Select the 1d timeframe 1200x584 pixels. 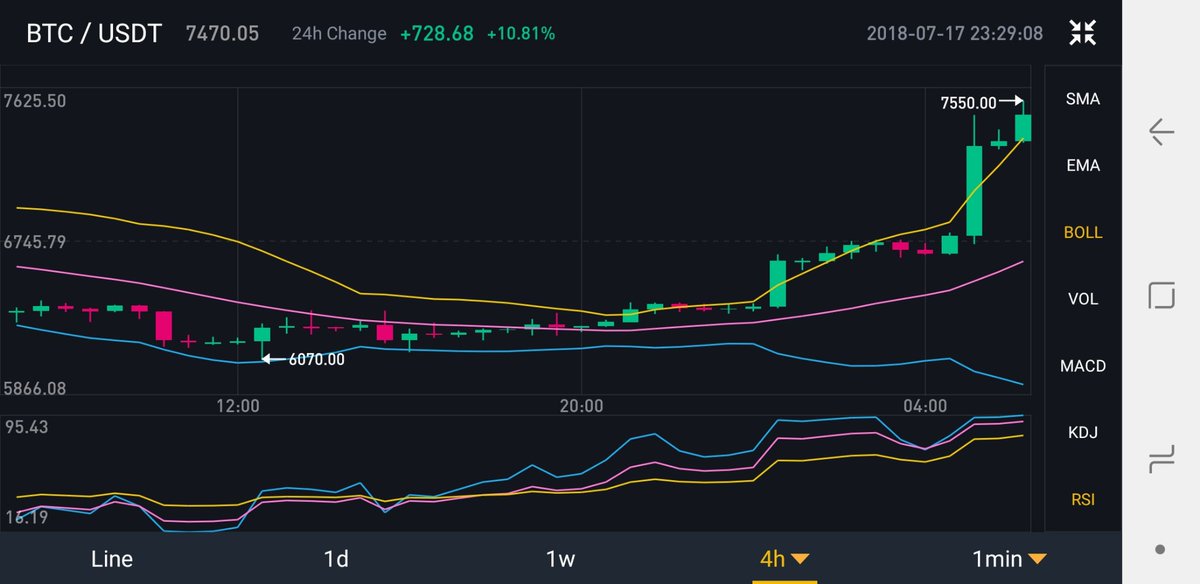(336, 559)
